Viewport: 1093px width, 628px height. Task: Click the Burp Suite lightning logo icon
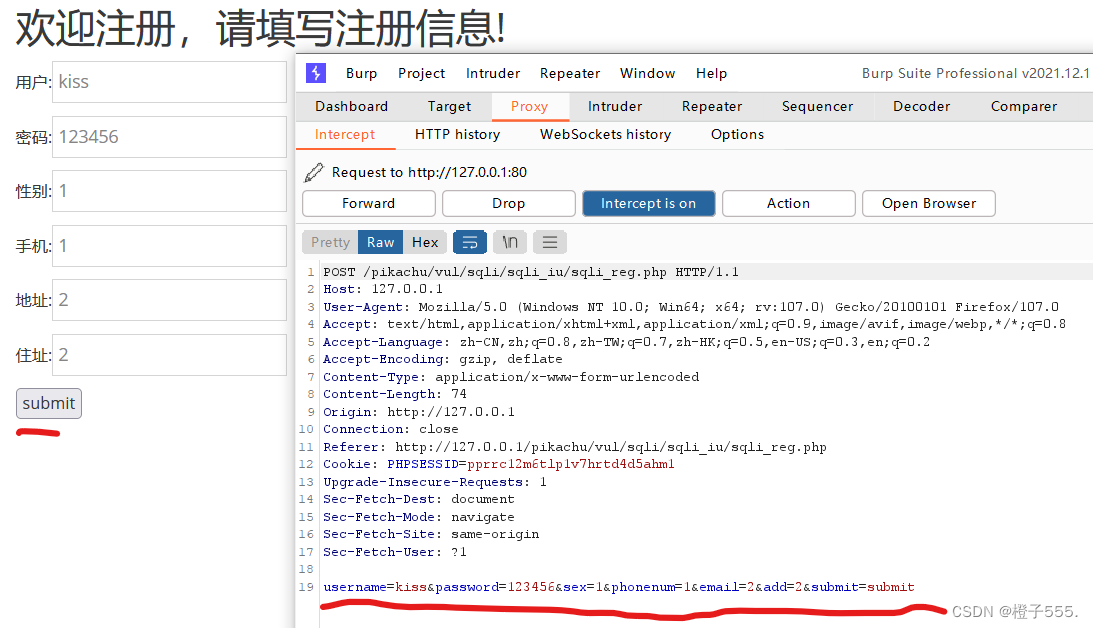[x=316, y=73]
